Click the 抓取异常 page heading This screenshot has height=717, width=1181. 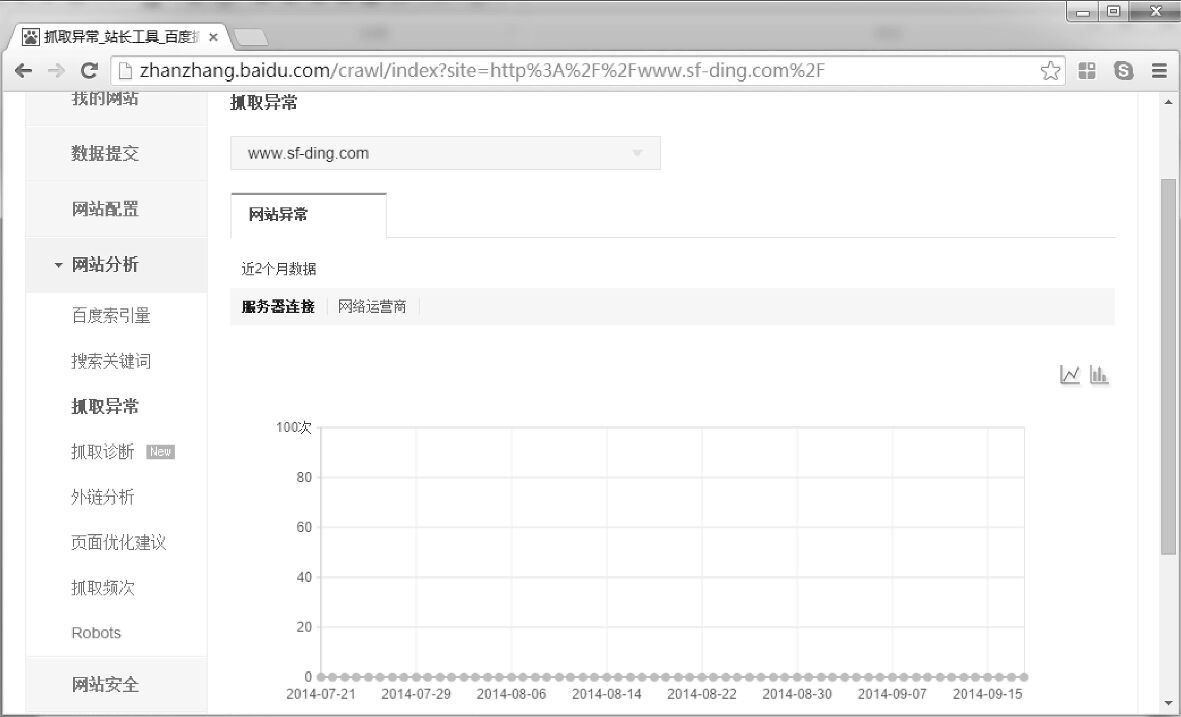tap(264, 103)
